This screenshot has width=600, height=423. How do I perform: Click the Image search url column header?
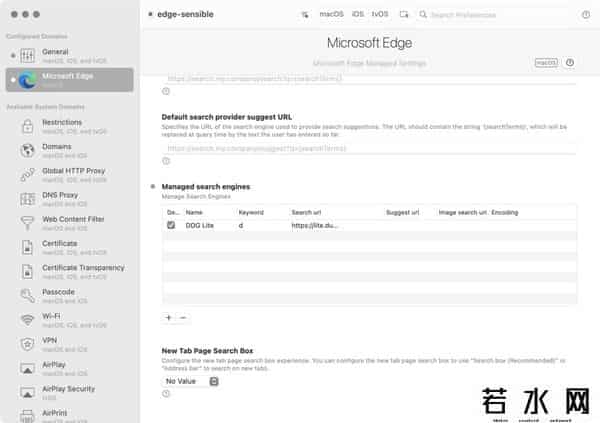[x=462, y=212]
